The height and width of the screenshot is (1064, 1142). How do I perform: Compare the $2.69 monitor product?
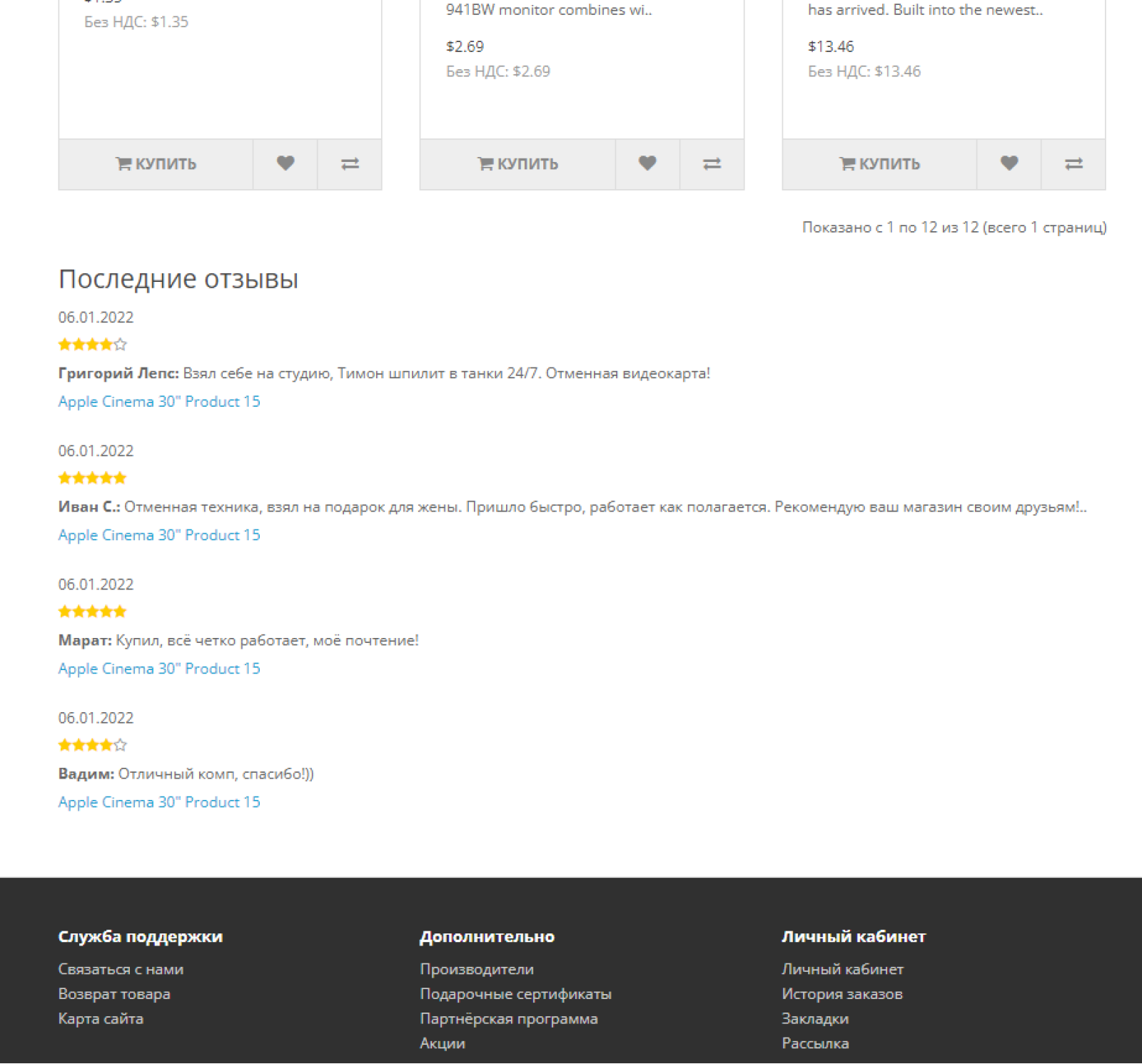712,164
